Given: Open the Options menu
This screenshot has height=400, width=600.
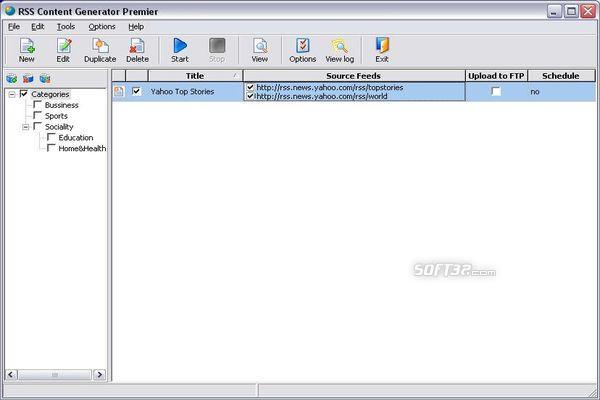Looking at the screenshot, I should click(x=102, y=26).
